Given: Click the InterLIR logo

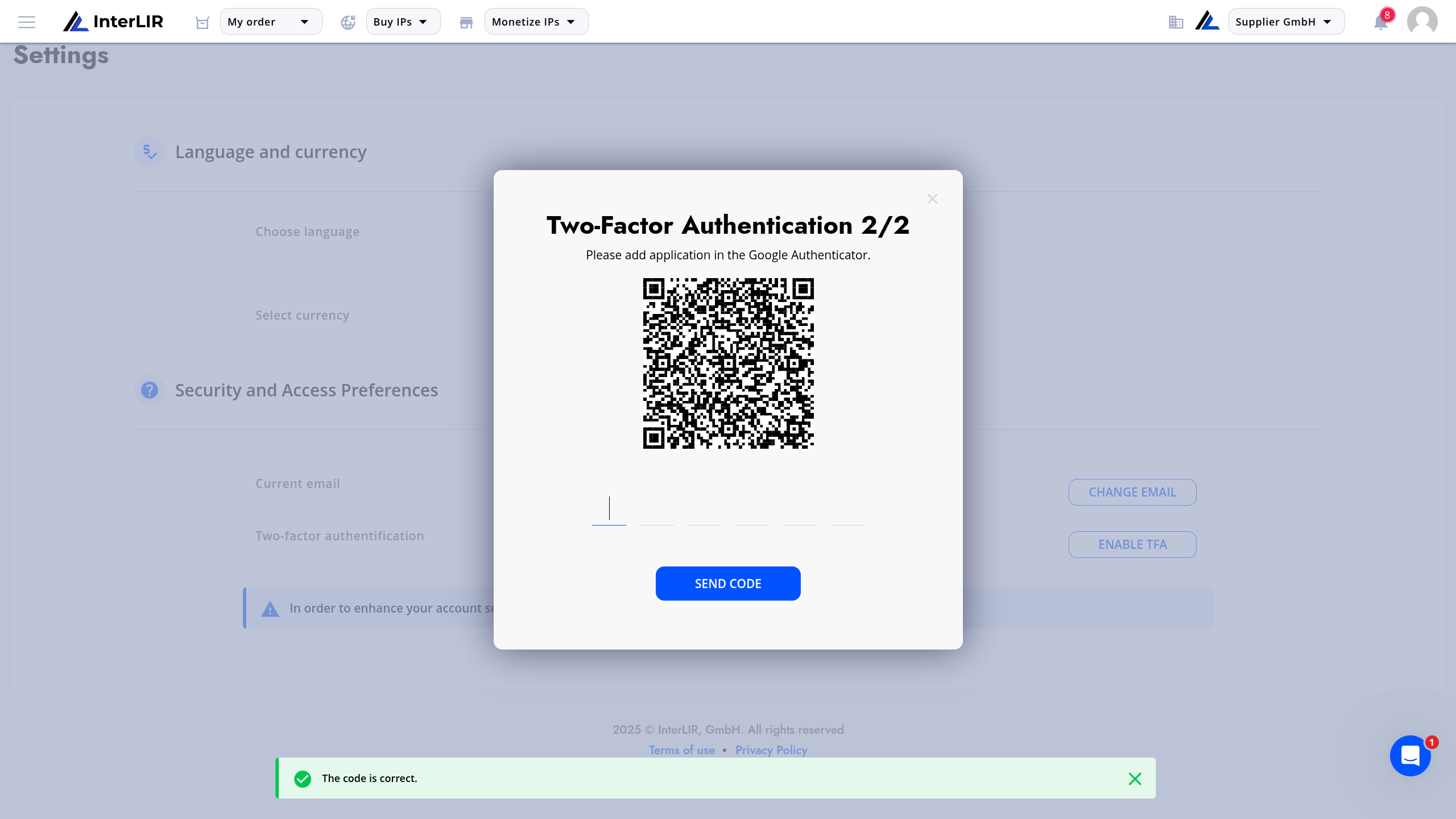Looking at the screenshot, I should pyautogui.click(x=113, y=22).
